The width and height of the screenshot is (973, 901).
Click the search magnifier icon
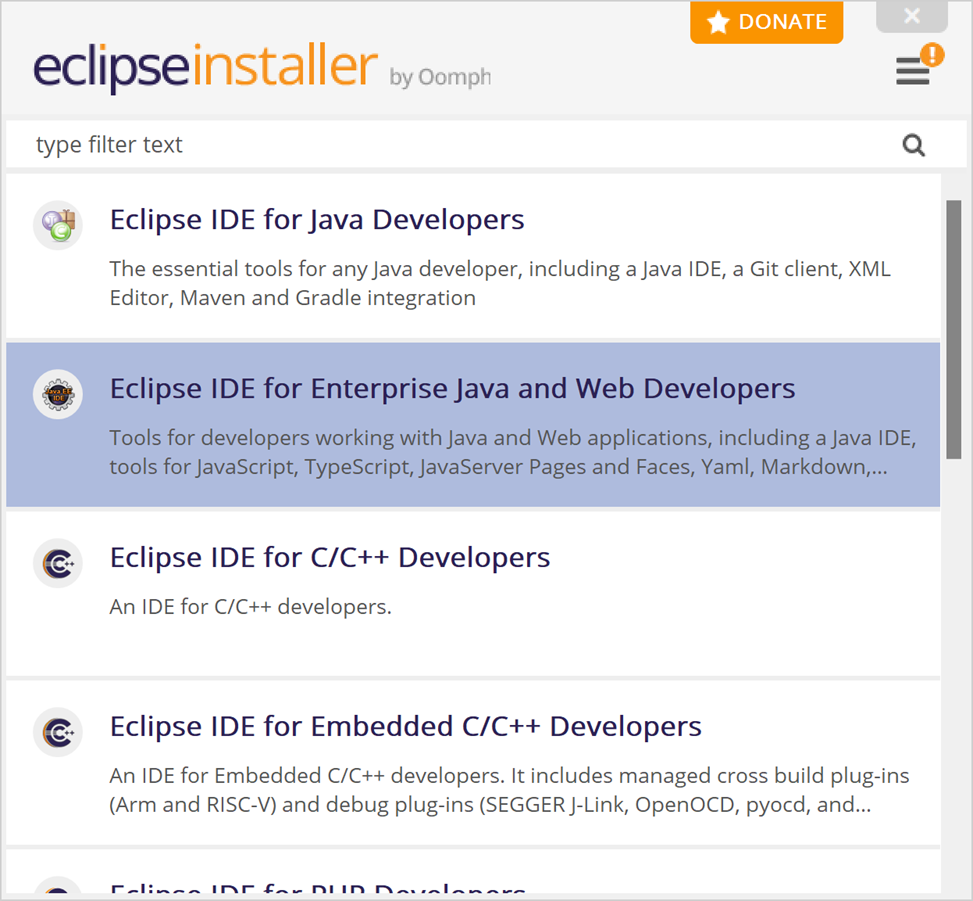pos(913,145)
